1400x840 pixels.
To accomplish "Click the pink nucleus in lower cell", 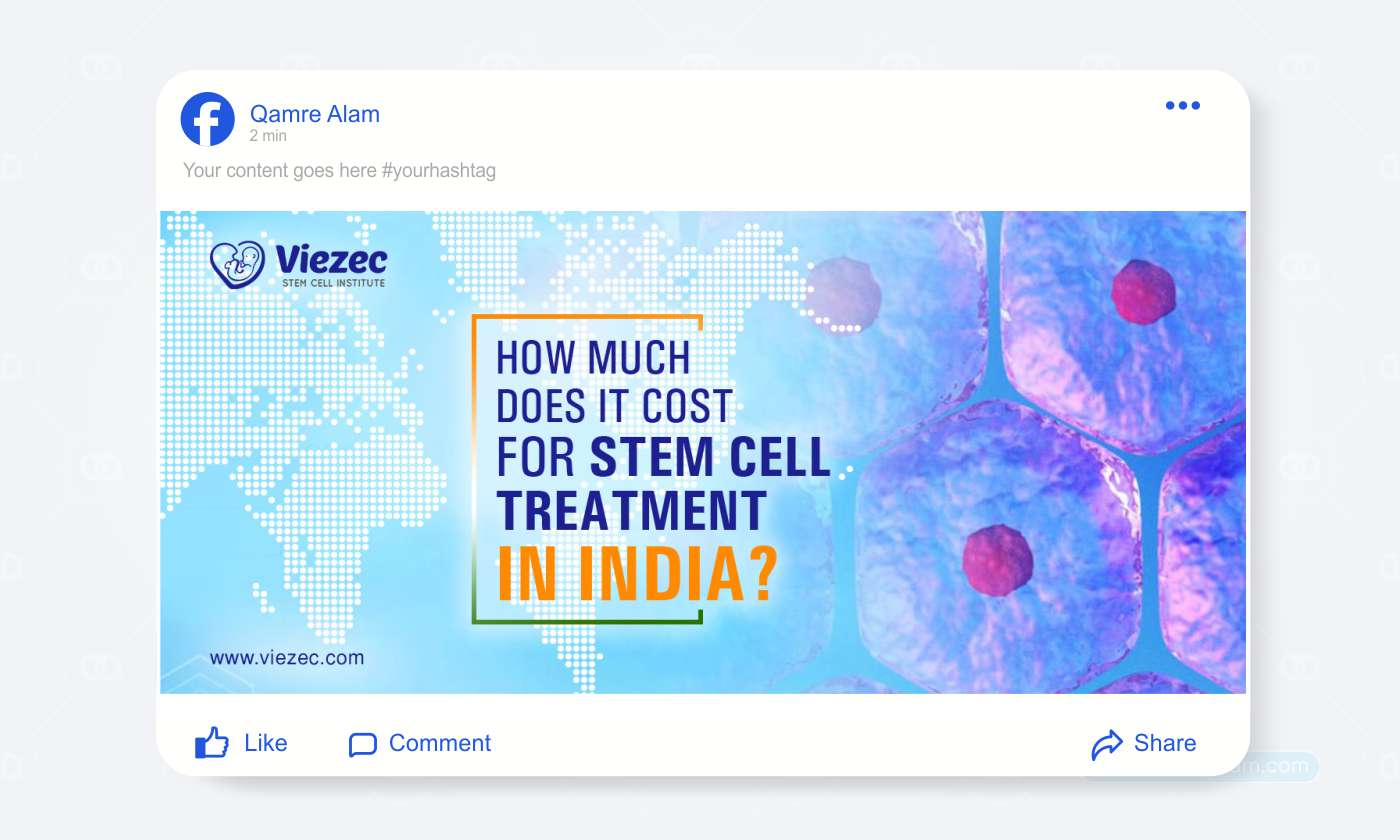I will coord(996,558).
